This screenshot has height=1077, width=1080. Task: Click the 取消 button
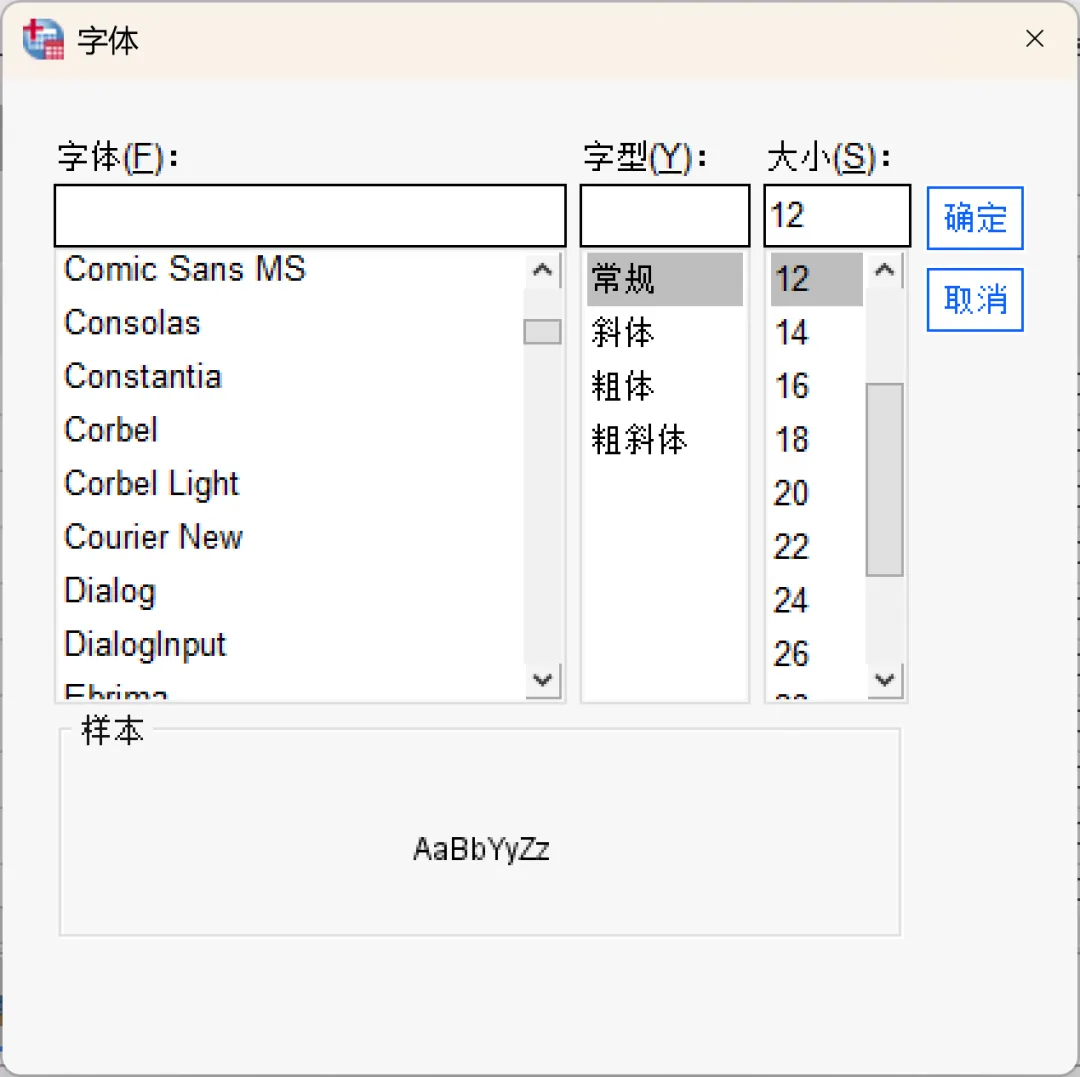click(x=974, y=299)
